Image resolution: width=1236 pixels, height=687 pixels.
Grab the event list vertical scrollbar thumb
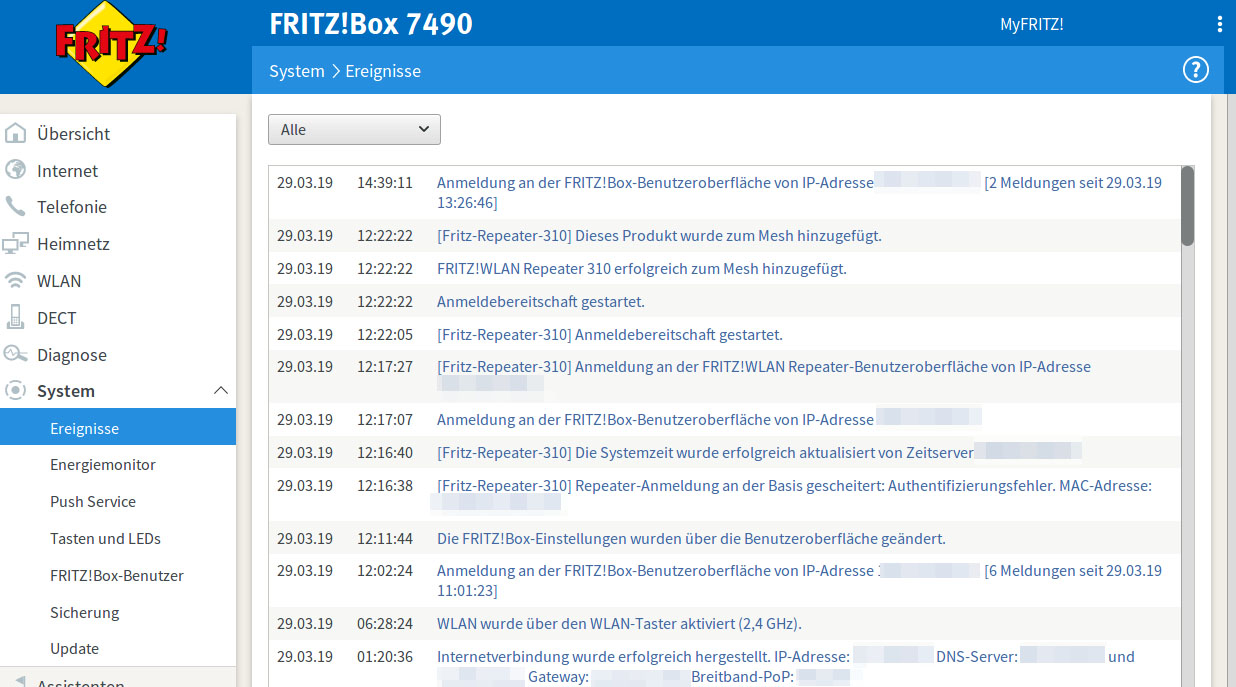(x=1187, y=206)
